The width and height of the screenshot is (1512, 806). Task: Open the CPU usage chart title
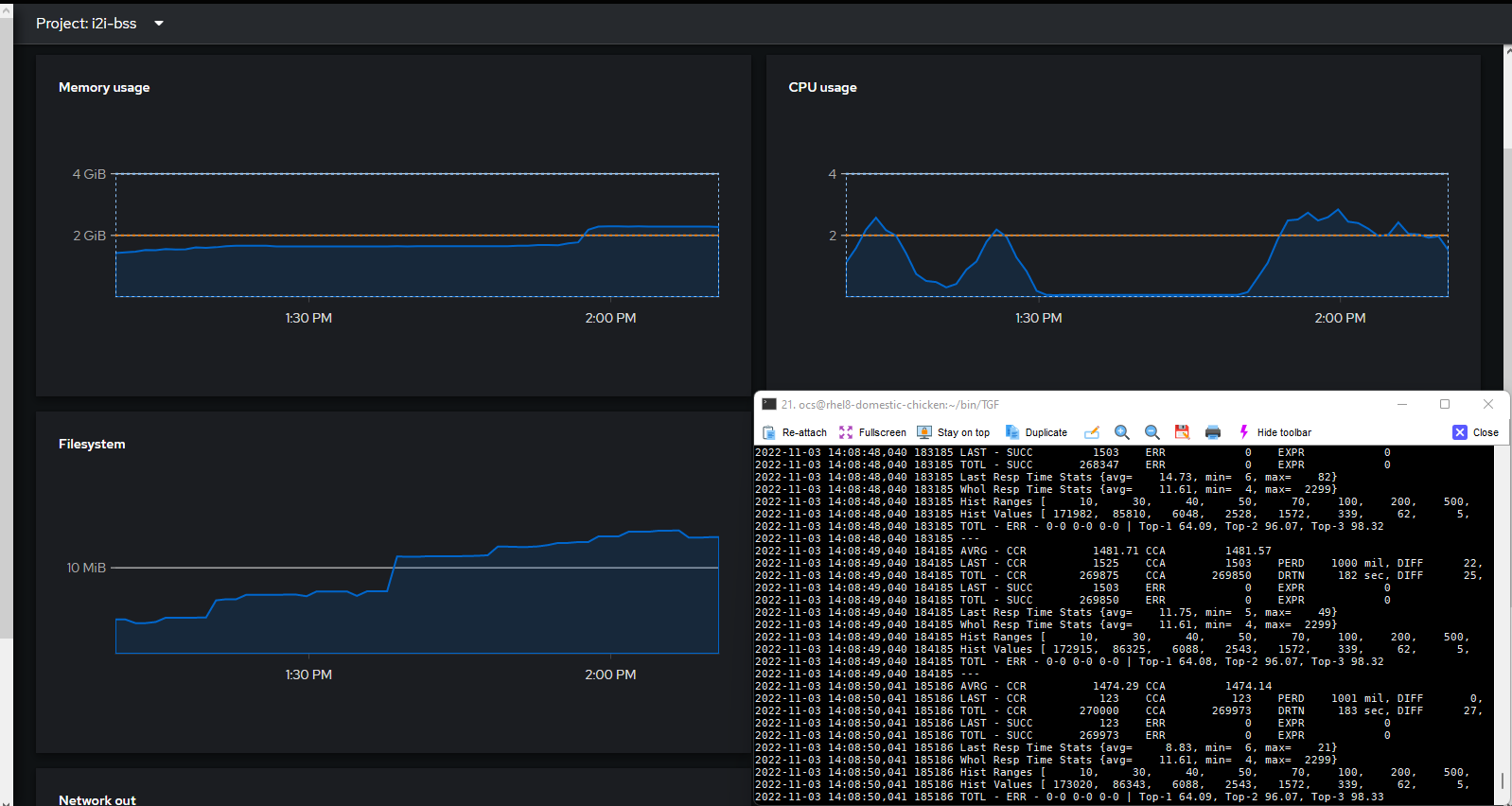tap(822, 87)
